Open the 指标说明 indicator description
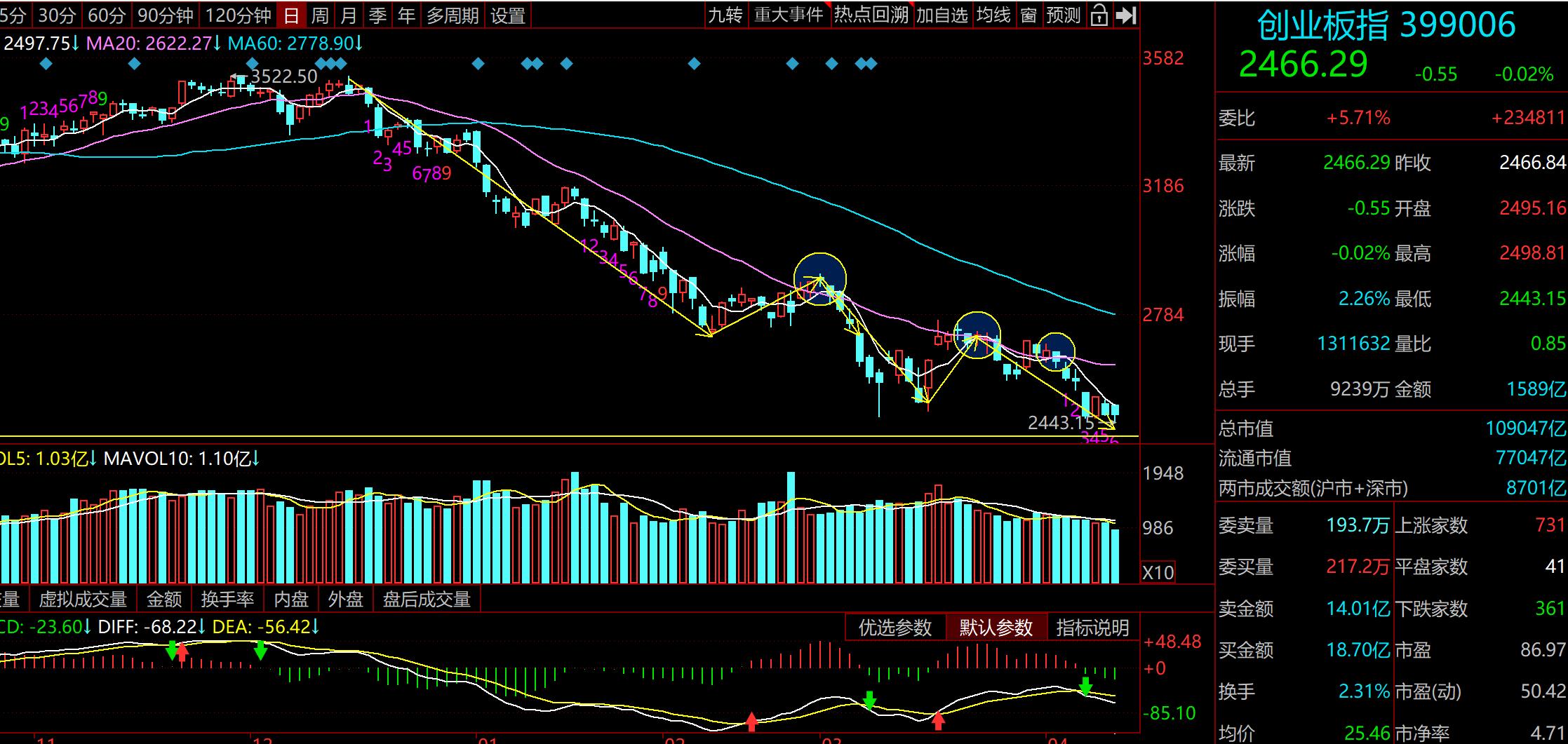This screenshot has width=1568, height=744. pos(1092,627)
